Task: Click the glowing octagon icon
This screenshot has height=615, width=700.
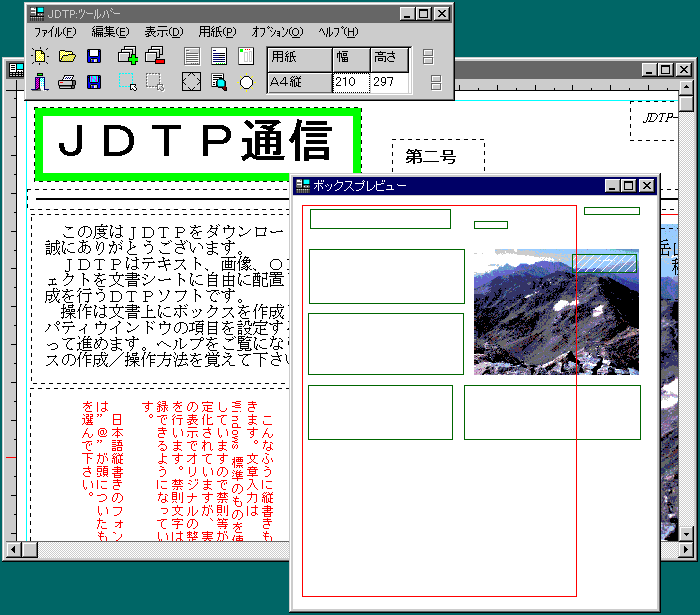Action: (246, 83)
